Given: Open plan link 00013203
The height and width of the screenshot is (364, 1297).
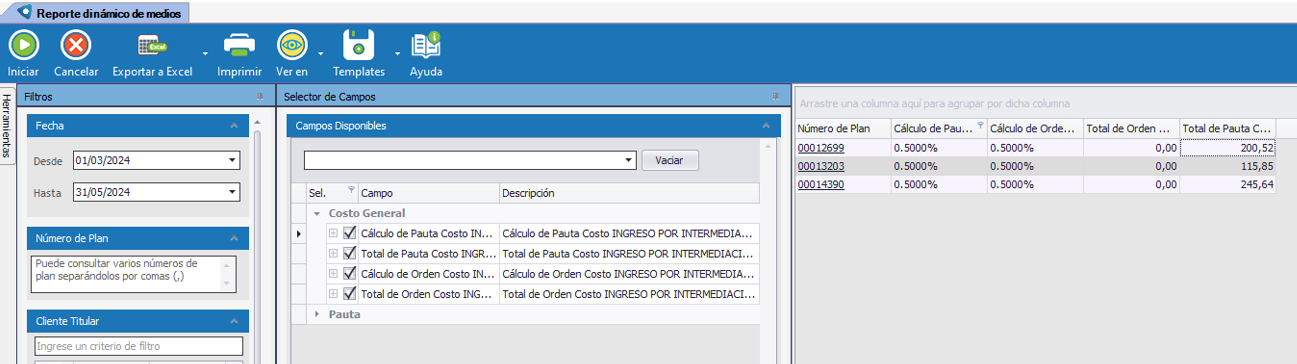Looking at the screenshot, I should [820, 166].
